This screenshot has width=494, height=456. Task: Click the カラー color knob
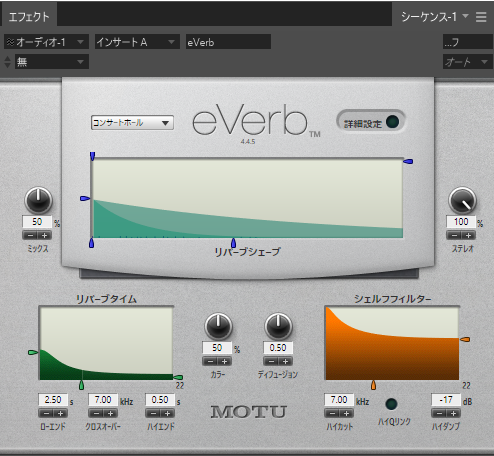click(x=218, y=326)
